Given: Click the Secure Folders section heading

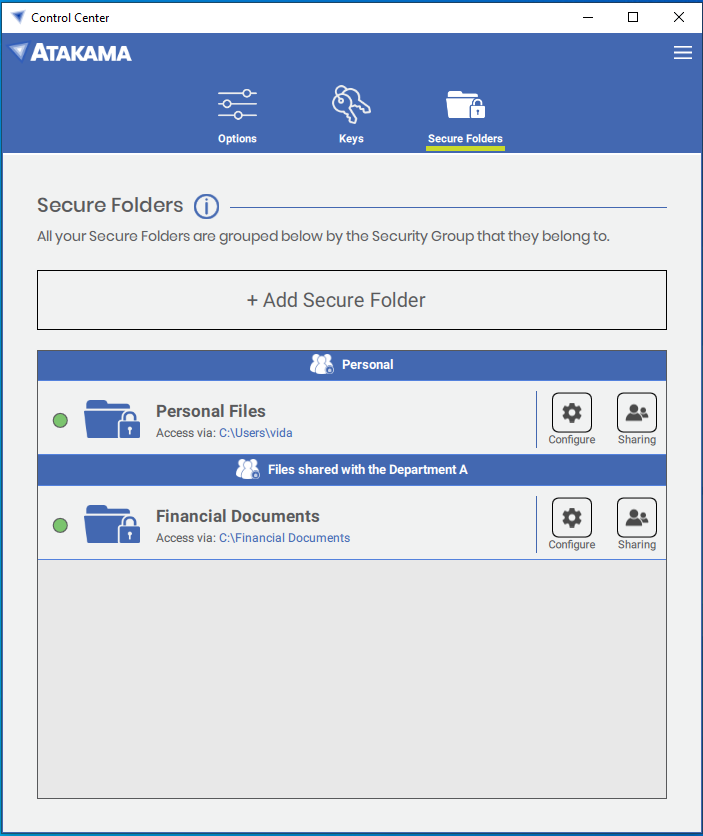Looking at the screenshot, I should click(110, 205).
